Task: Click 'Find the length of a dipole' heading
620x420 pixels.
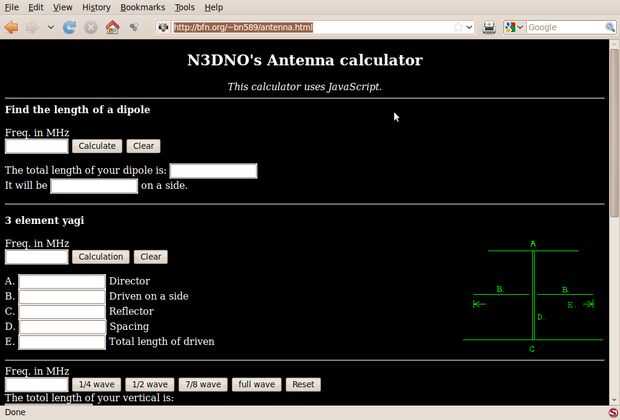Action: (x=78, y=110)
